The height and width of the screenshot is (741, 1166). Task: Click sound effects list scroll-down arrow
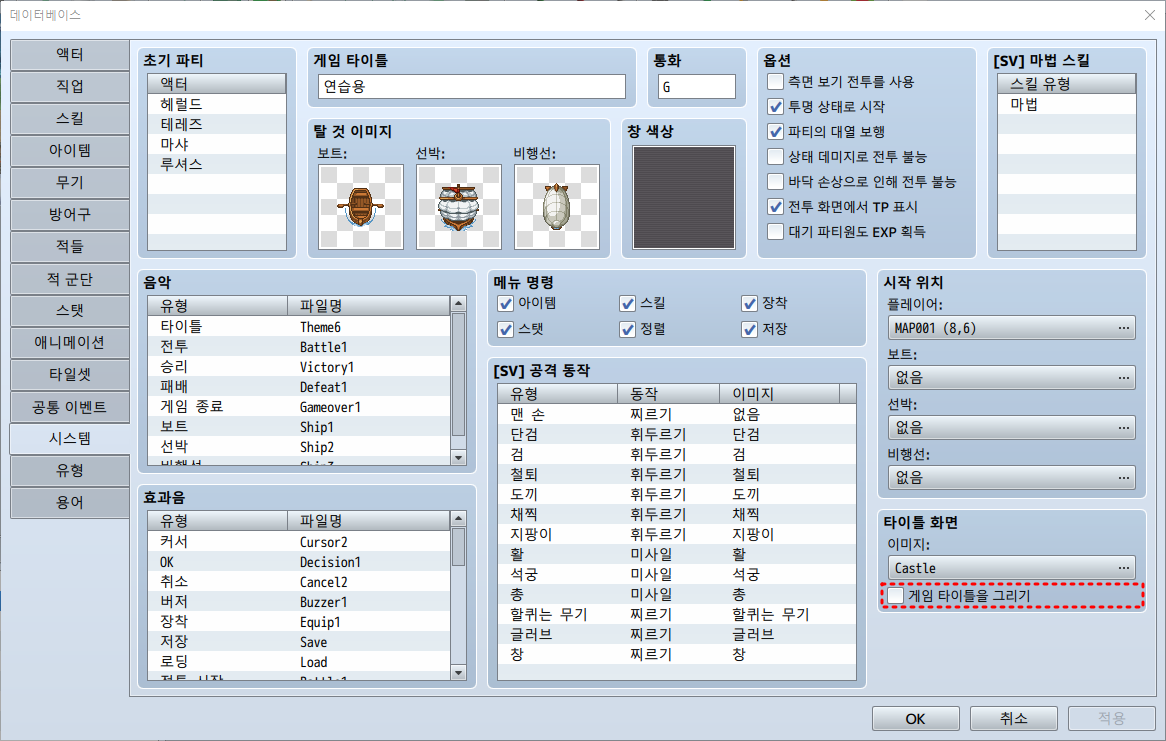tap(459, 673)
